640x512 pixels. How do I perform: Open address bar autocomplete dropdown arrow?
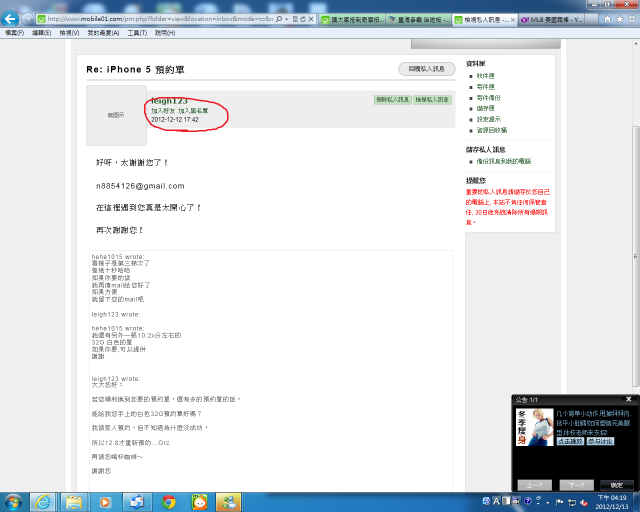coord(287,19)
